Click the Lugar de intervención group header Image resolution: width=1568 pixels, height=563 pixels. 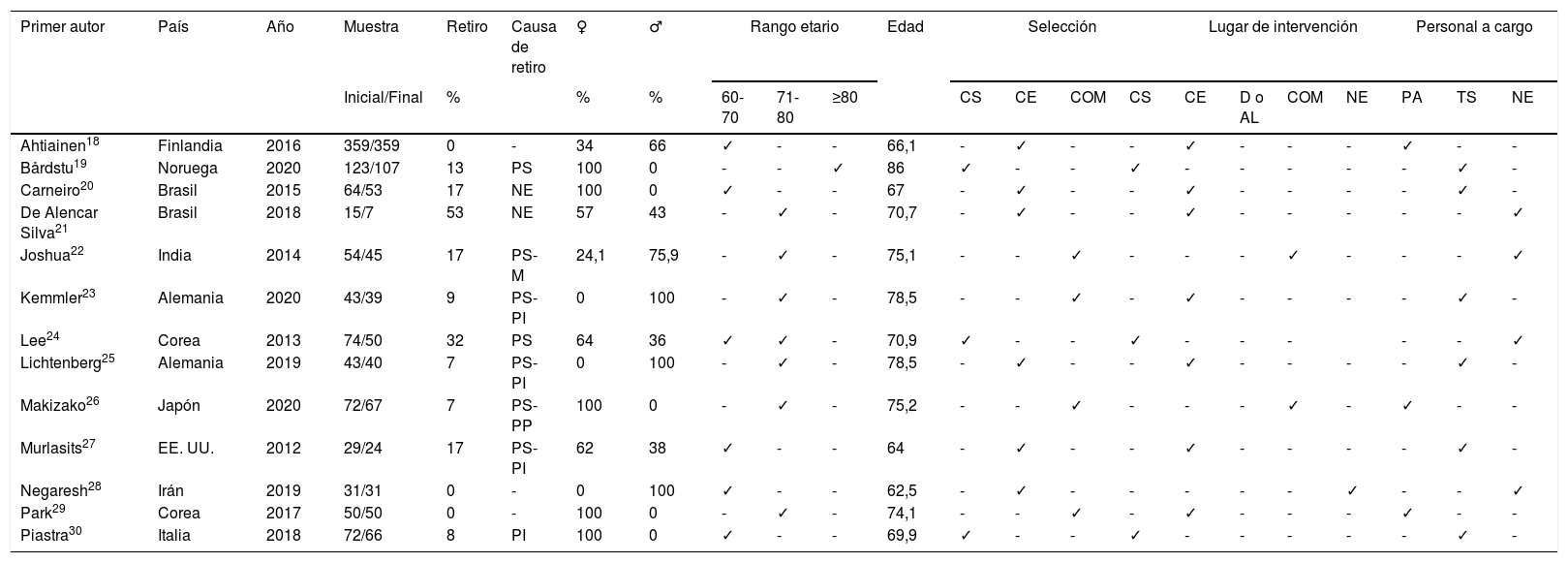(1282, 27)
